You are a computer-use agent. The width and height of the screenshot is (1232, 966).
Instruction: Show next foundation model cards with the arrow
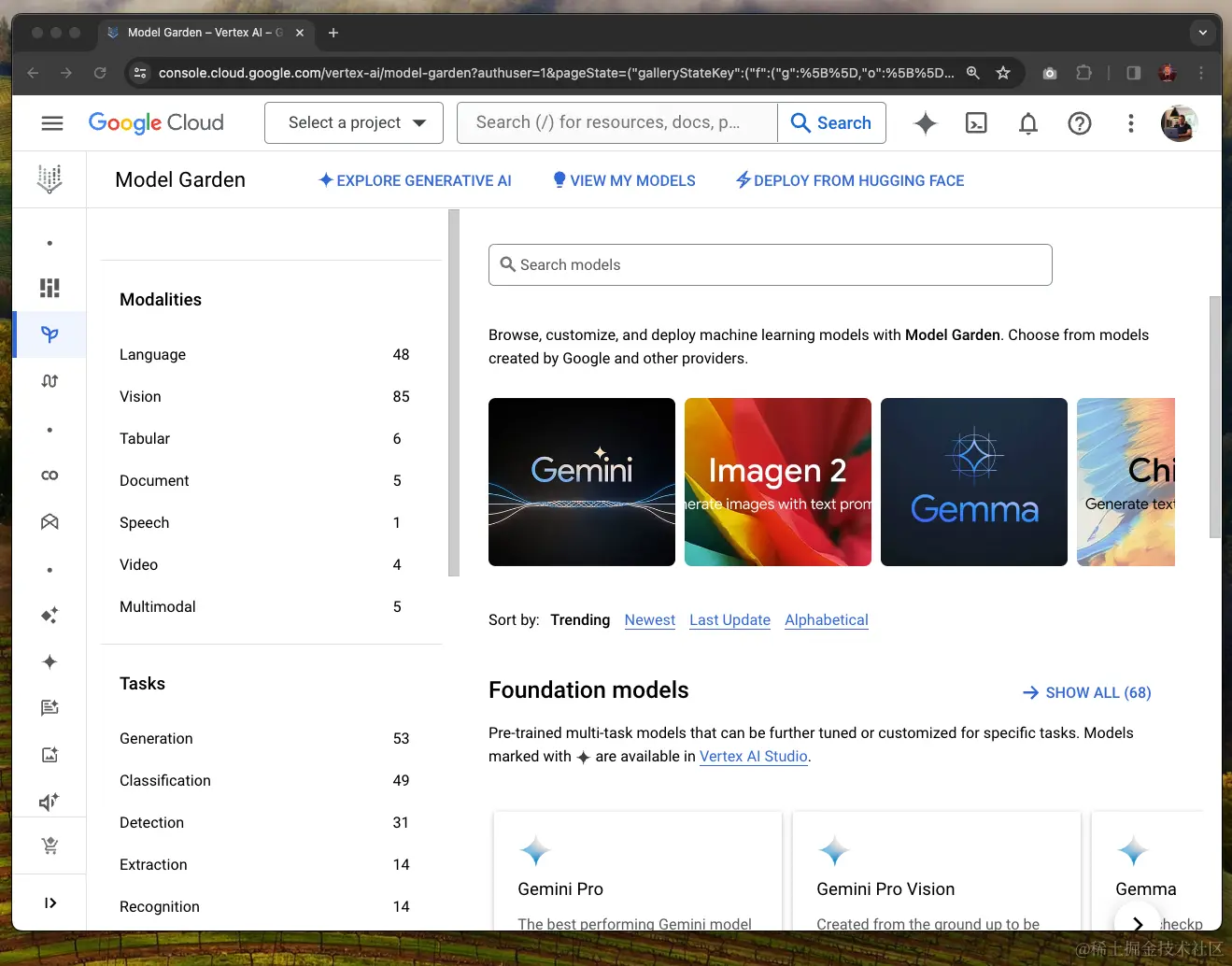[x=1138, y=923]
